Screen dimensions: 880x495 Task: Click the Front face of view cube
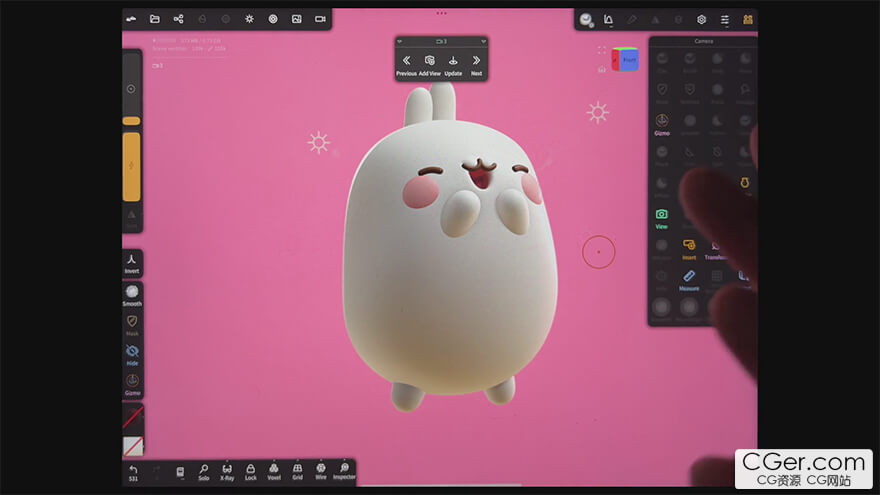tap(629, 60)
